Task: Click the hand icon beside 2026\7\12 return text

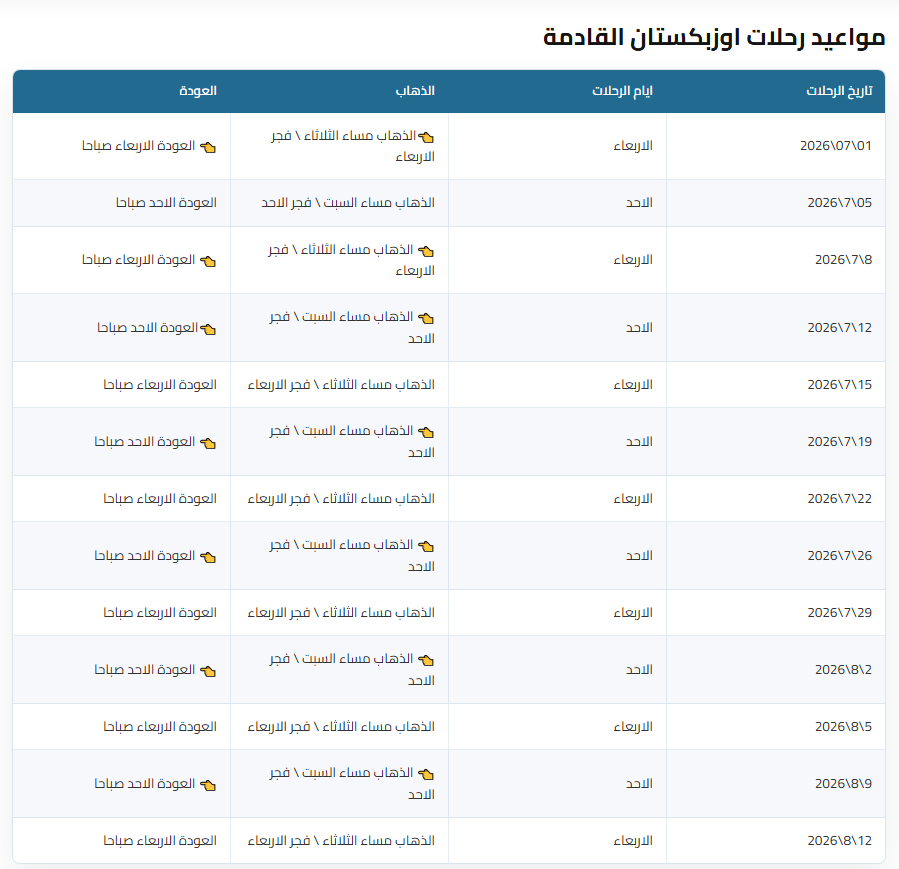Action: (x=208, y=329)
